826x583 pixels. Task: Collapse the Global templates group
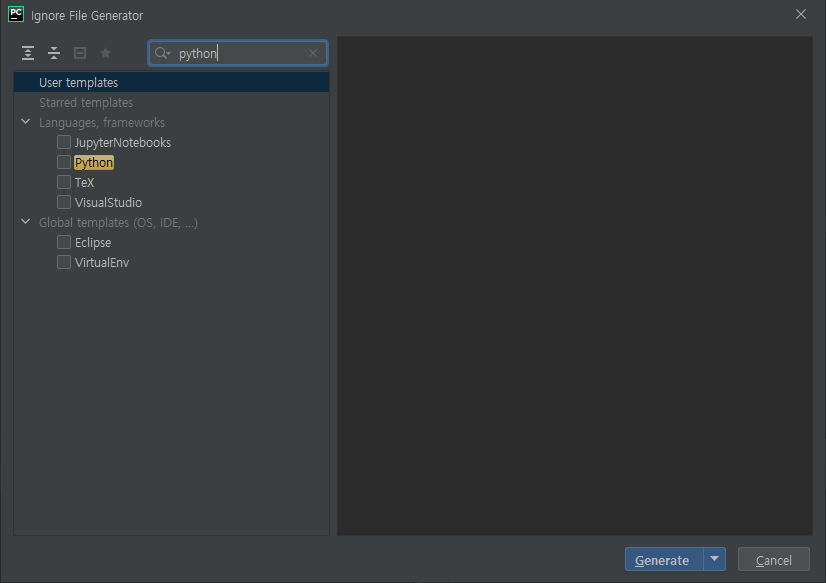pos(25,222)
